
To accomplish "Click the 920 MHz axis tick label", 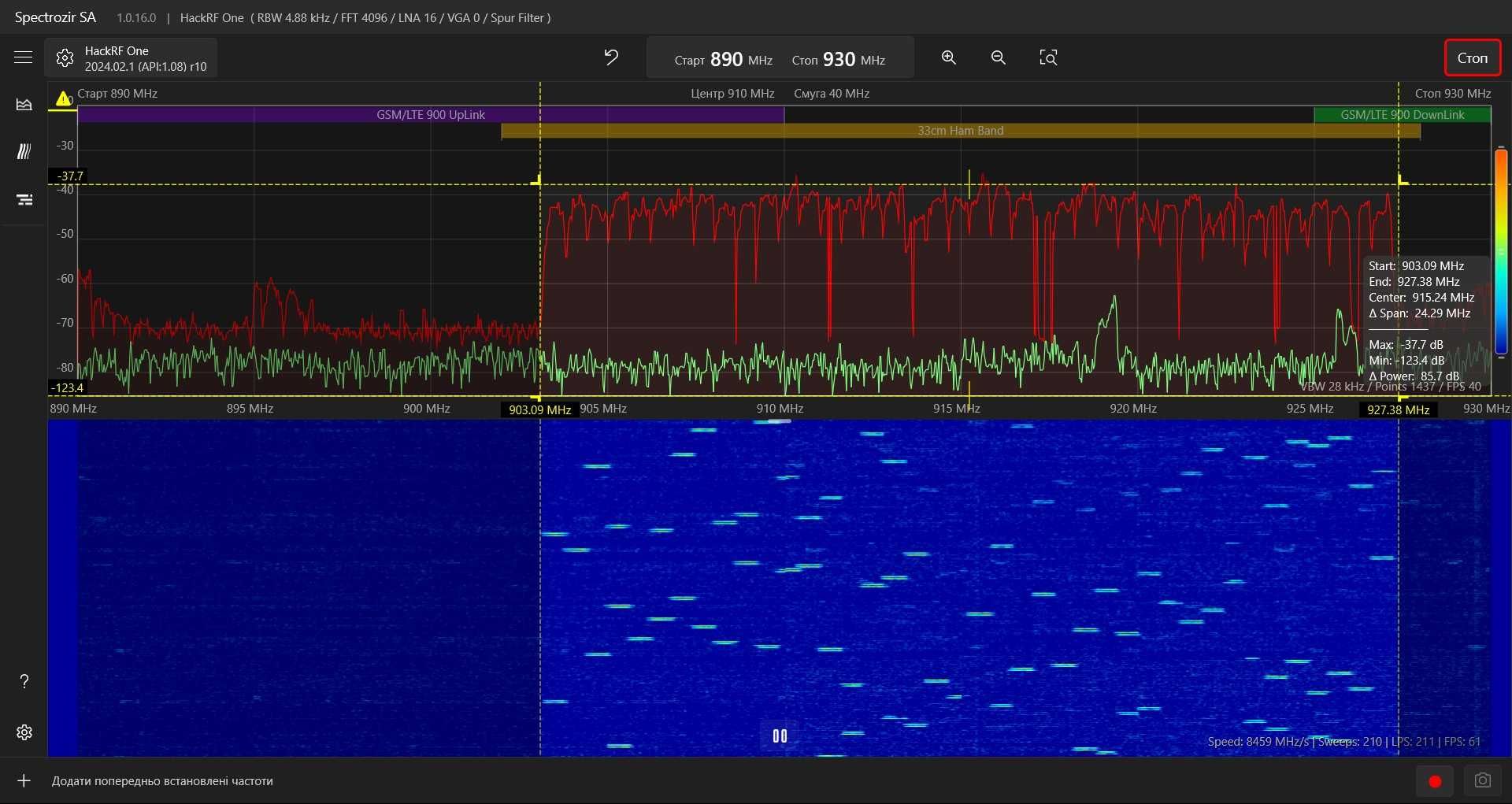I will 1133,409.
